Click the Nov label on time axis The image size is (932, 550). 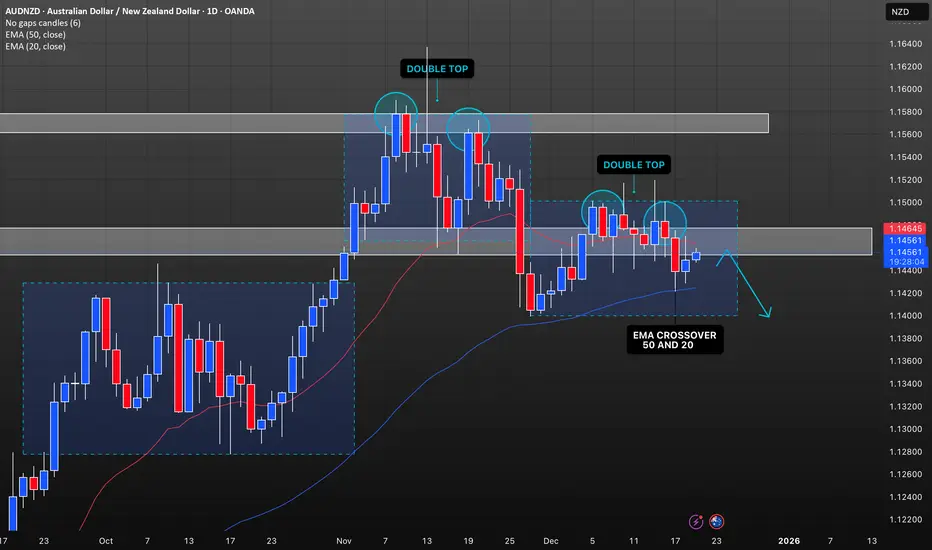point(344,541)
